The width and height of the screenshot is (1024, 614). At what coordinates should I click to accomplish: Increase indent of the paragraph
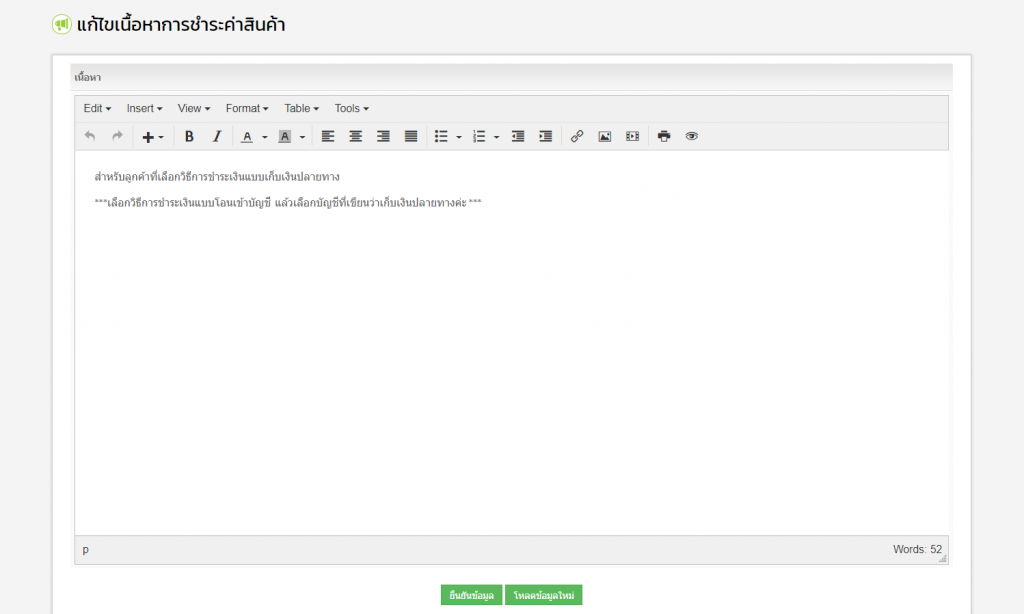(x=545, y=137)
